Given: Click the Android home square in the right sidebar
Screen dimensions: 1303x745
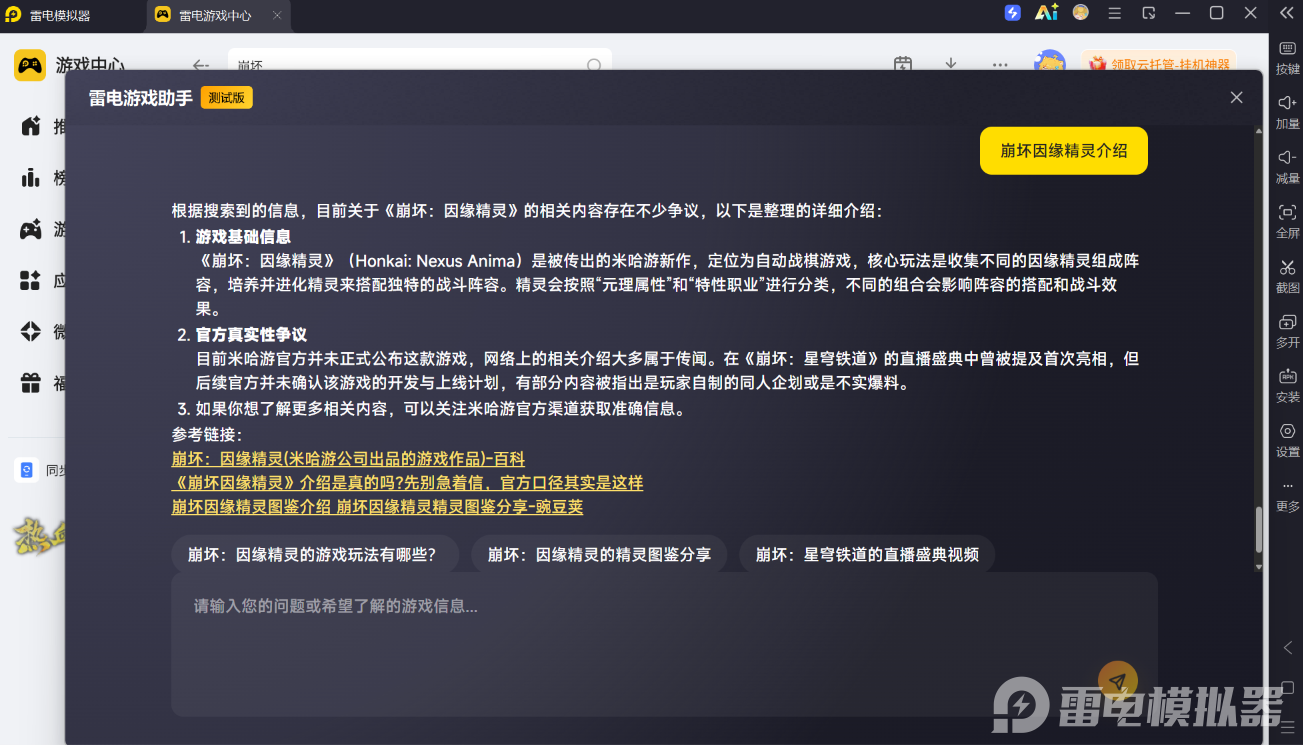Looking at the screenshot, I should coord(1288,688).
